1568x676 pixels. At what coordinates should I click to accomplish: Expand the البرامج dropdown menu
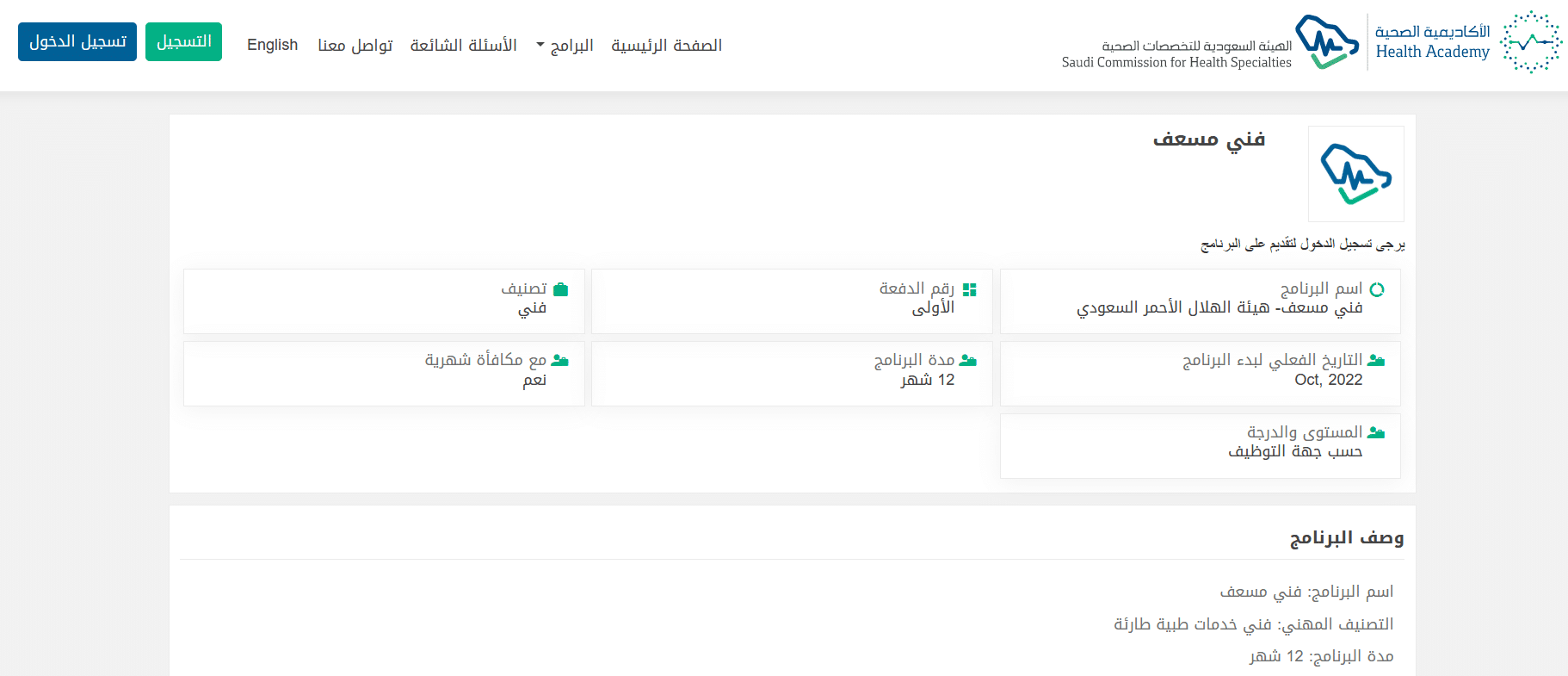[565, 45]
